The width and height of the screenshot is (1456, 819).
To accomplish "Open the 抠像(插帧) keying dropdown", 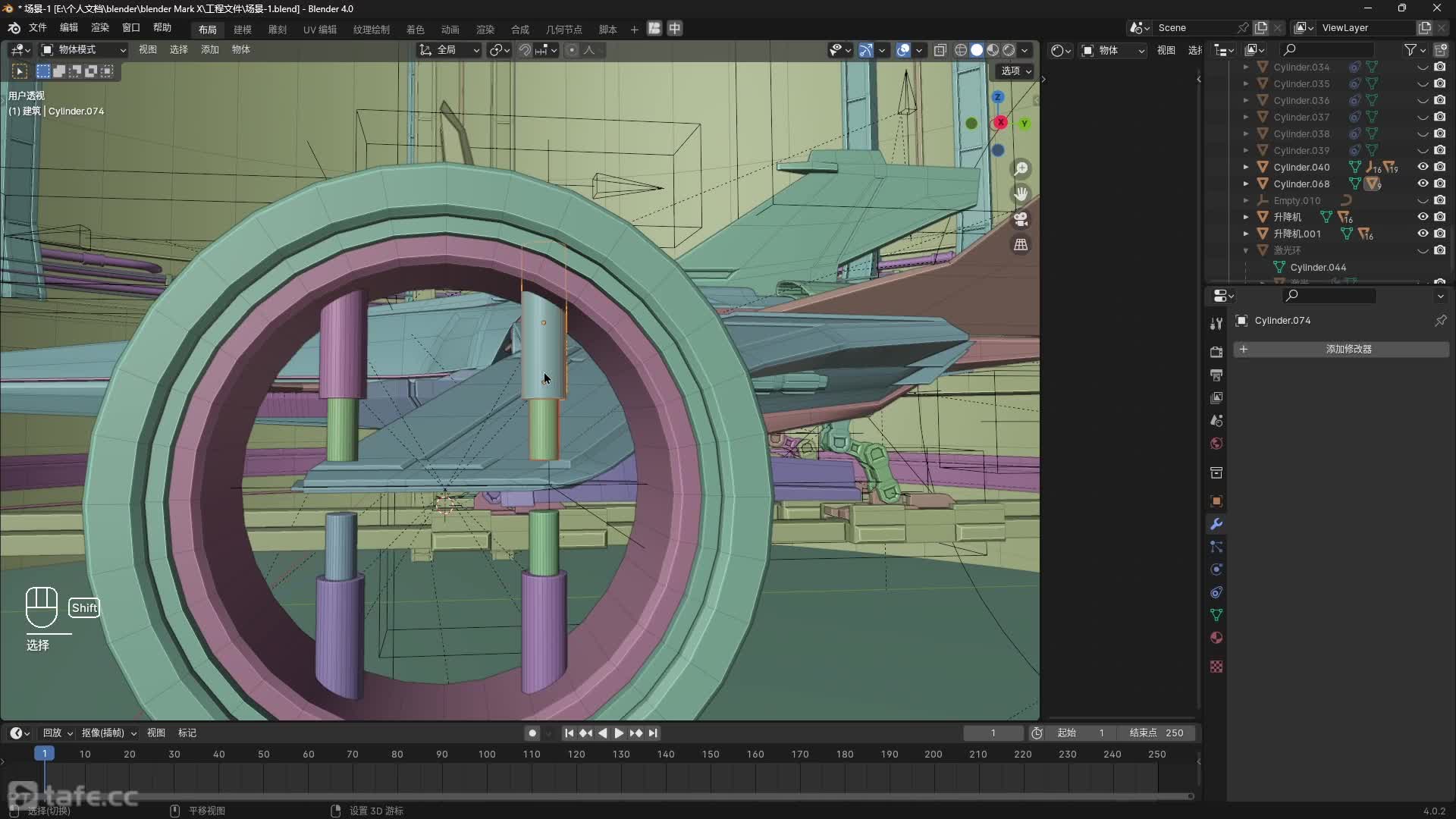I will pyautogui.click(x=108, y=733).
